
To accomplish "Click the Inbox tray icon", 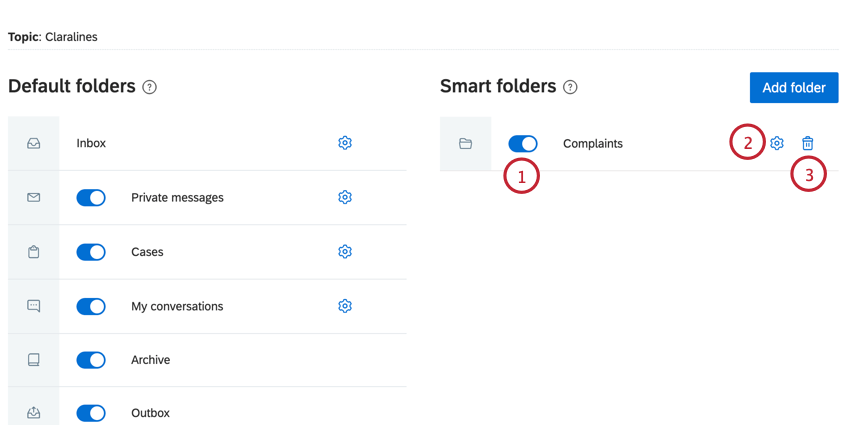I will point(34,144).
